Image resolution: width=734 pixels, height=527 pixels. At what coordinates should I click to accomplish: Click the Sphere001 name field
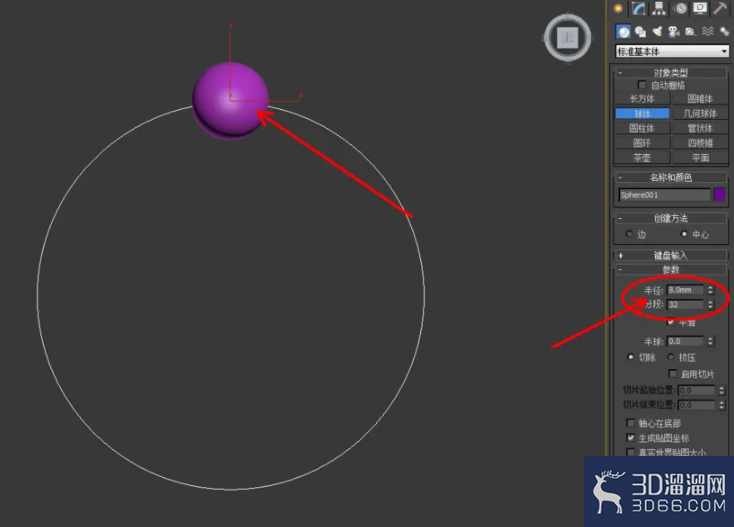[664, 195]
